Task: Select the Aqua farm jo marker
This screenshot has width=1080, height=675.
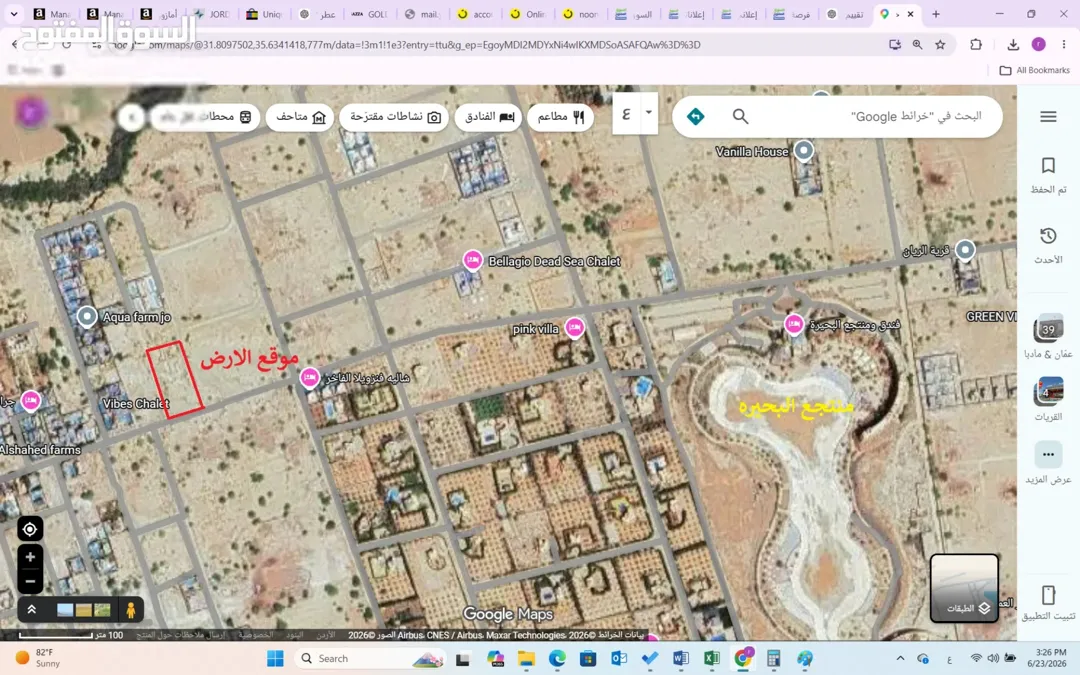Action: pos(87,316)
